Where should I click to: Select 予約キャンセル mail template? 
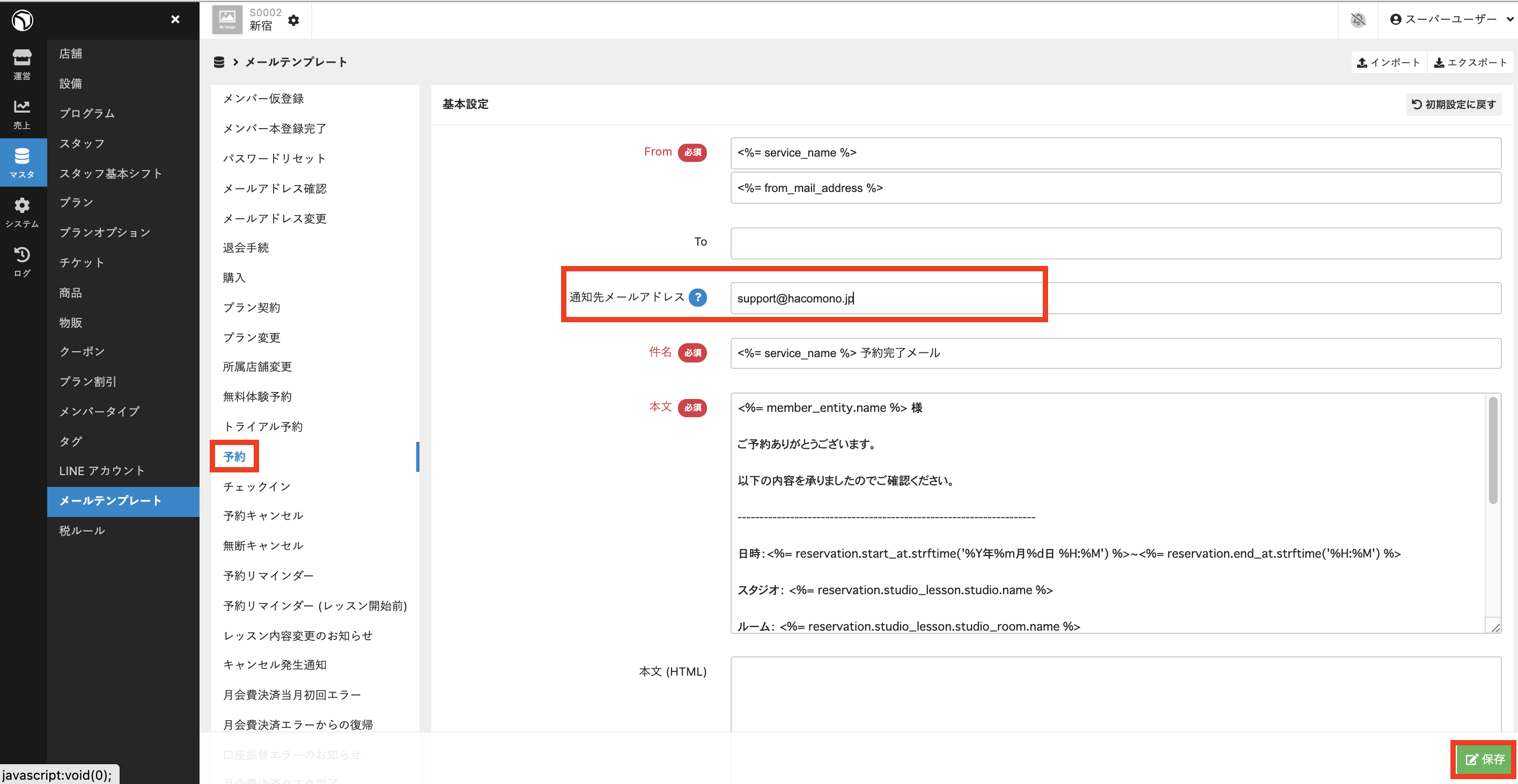[263, 515]
